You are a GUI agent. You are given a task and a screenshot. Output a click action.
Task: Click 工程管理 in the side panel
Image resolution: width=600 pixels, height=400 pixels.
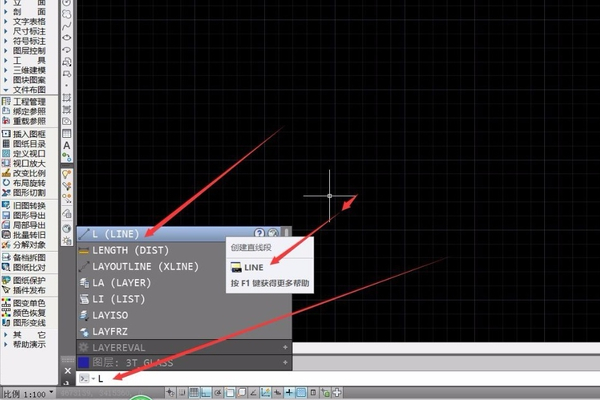pos(29,102)
